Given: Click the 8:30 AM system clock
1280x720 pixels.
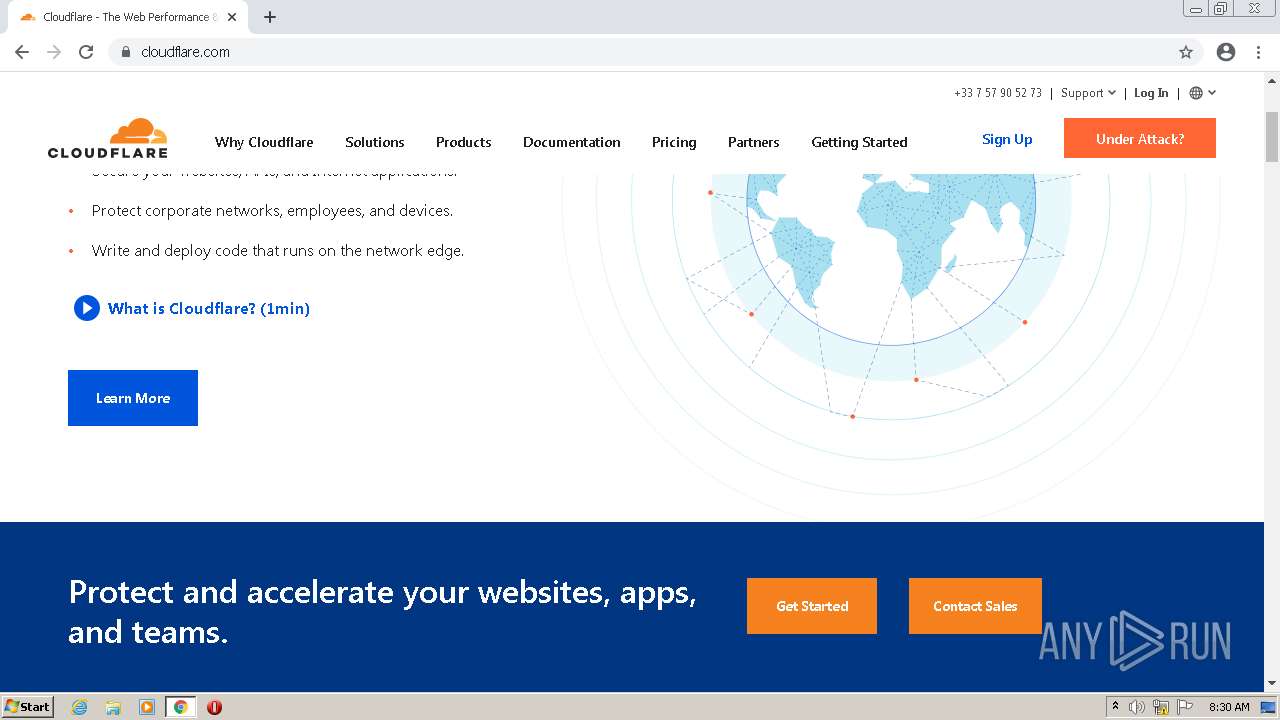Looking at the screenshot, I should pyautogui.click(x=1229, y=707).
